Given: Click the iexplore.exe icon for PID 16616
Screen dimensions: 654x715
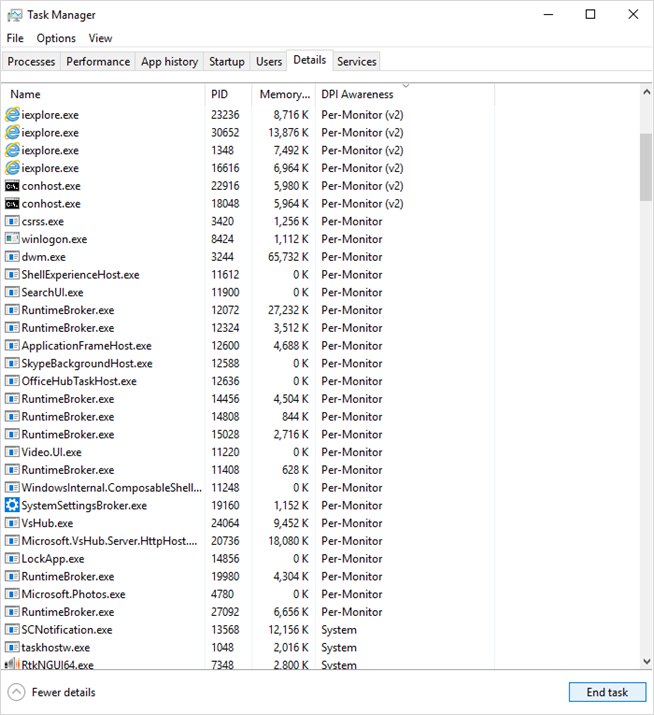Looking at the screenshot, I should pos(12,168).
